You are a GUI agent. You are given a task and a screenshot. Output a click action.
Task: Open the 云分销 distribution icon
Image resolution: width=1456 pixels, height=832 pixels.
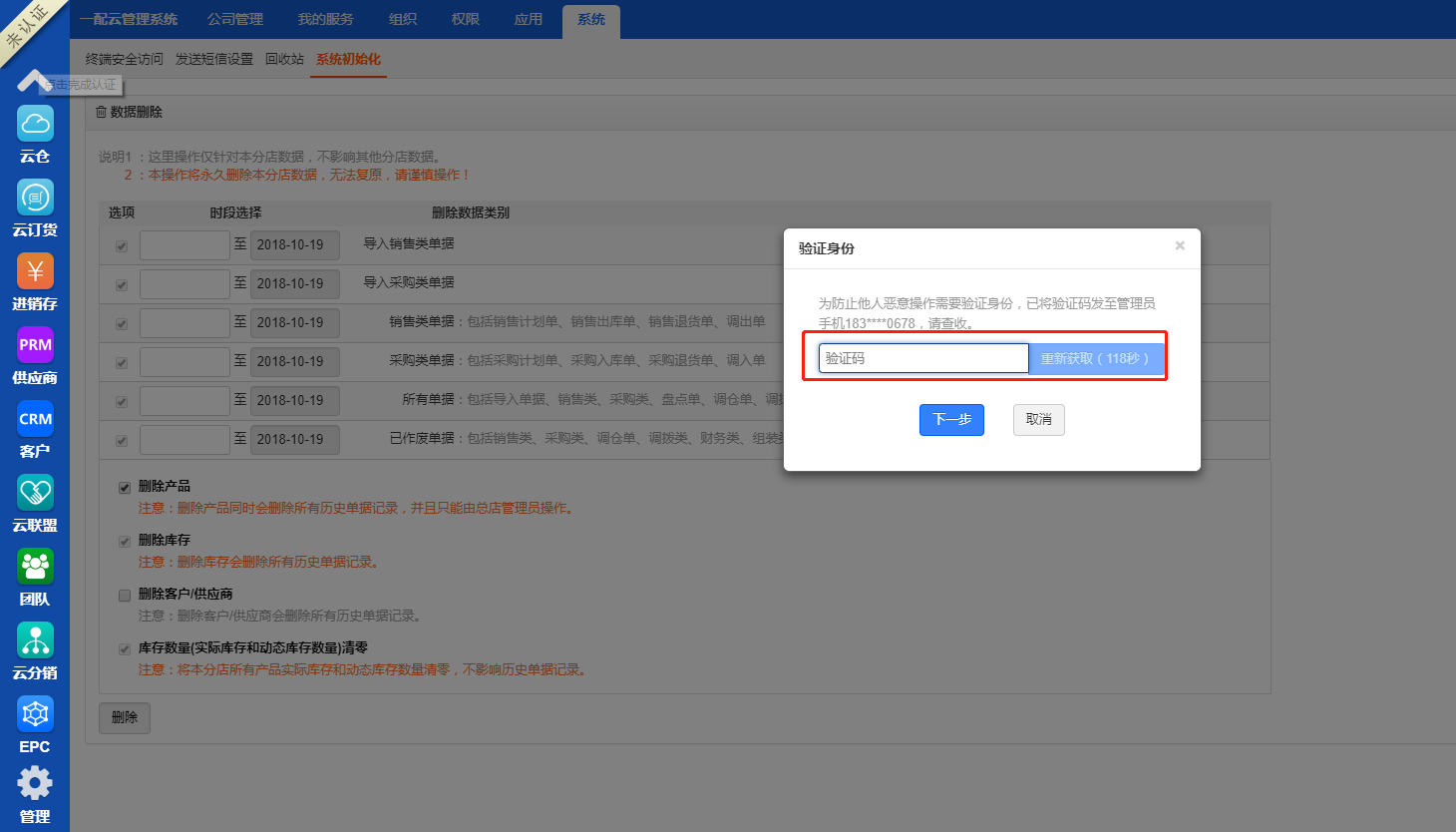coord(35,640)
